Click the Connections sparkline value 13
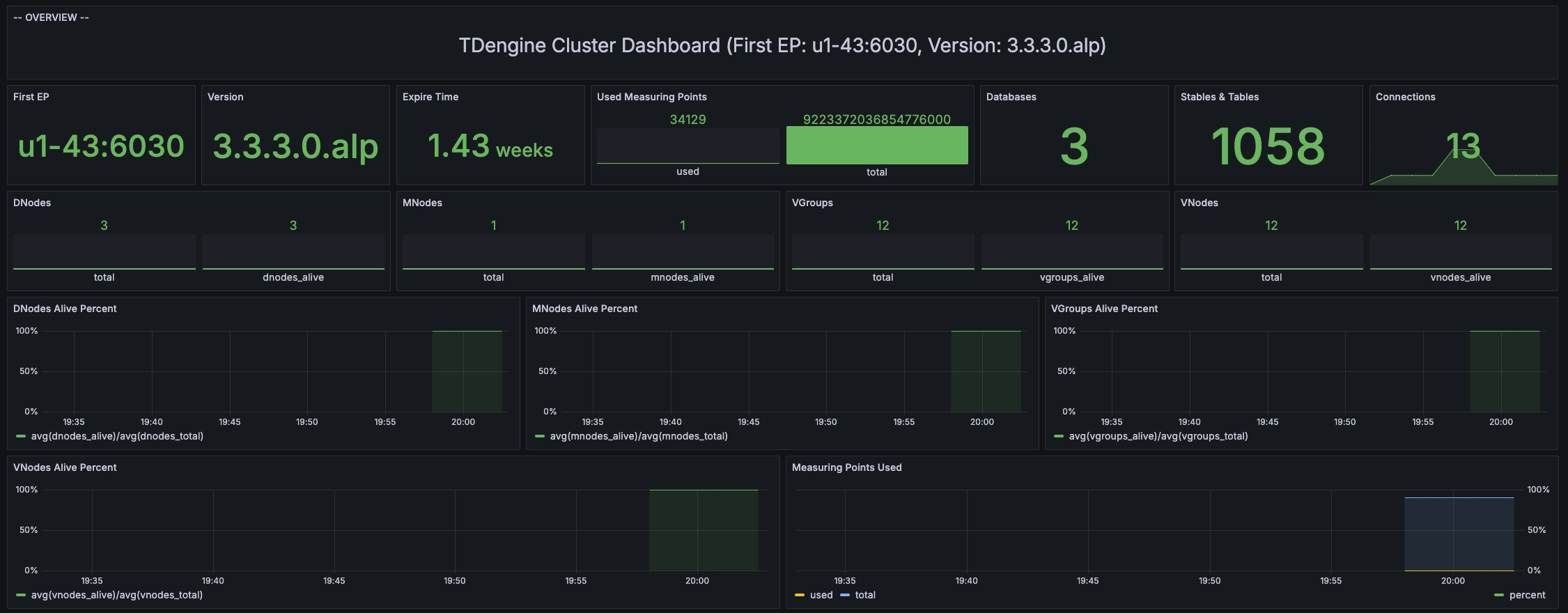This screenshot has height=613, width=1568. 1462,146
